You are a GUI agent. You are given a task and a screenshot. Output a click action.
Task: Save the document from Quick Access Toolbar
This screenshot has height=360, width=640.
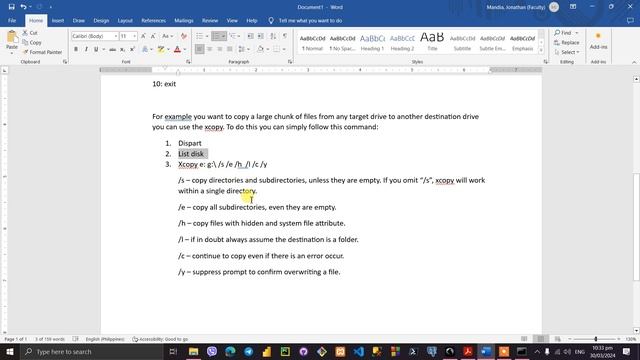11,7
